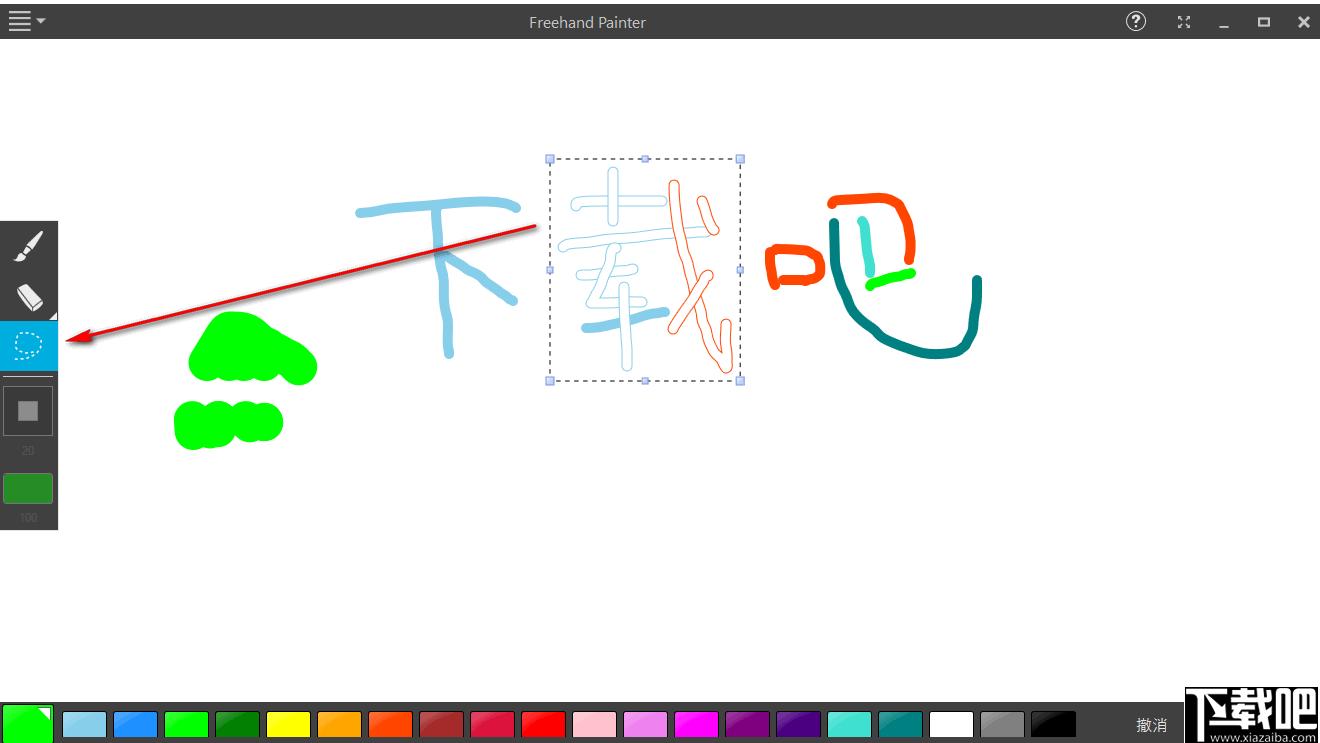Choose the turquoise color swatch

849,724
